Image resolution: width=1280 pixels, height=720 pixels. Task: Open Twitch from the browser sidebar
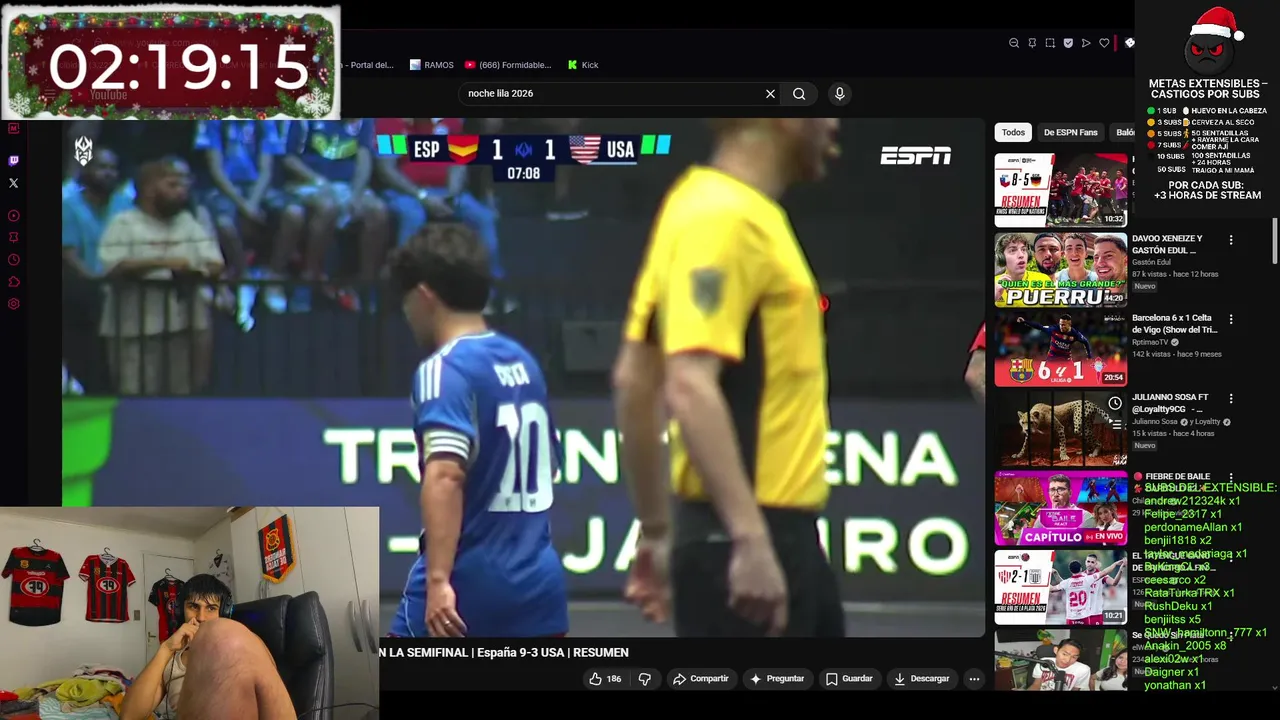(x=13, y=160)
